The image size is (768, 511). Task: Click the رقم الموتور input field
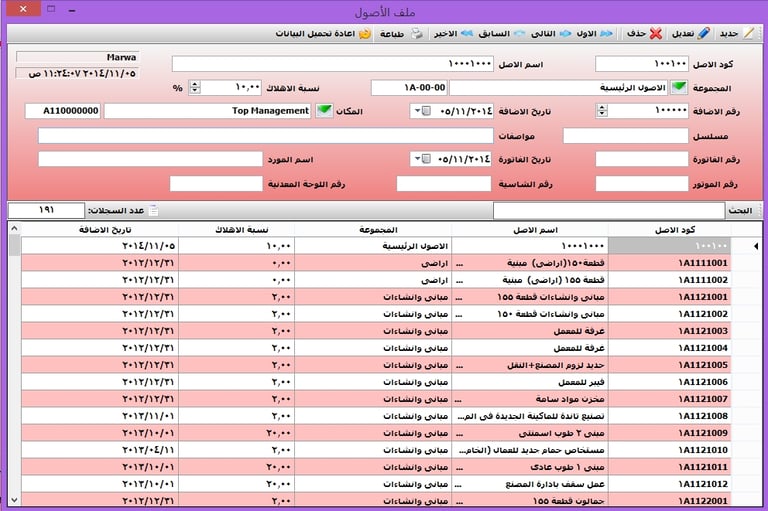(642, 184)
